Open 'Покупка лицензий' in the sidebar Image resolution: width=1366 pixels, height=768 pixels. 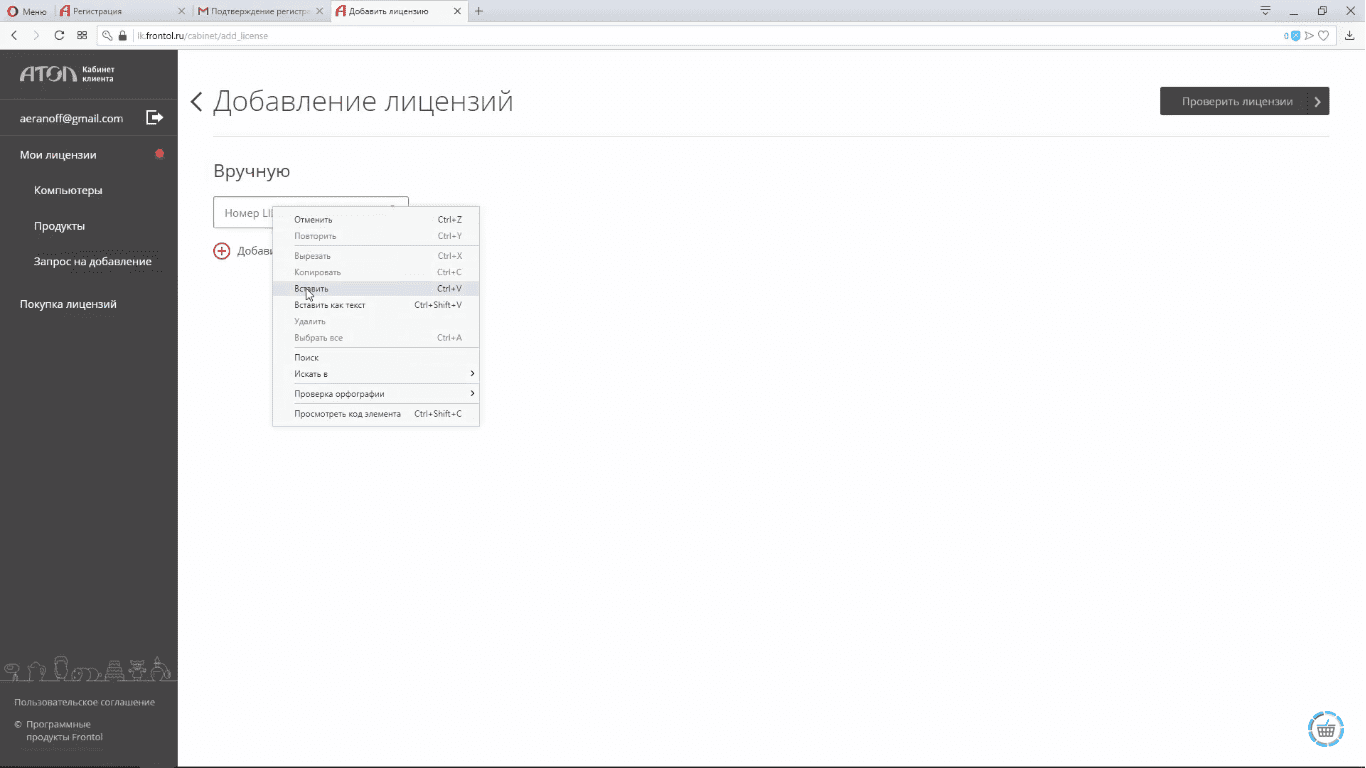68,304
